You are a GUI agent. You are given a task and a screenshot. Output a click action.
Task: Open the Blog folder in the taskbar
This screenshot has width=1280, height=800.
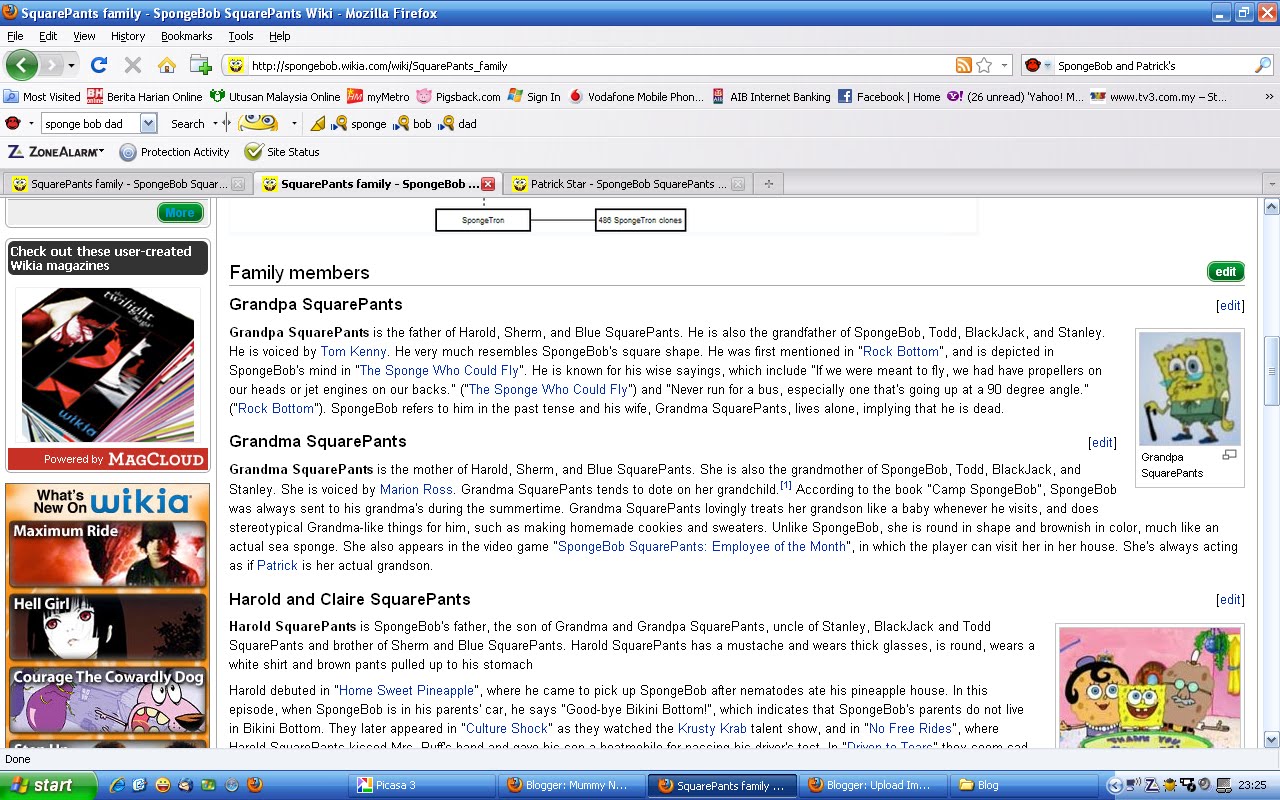(1025, 785)
